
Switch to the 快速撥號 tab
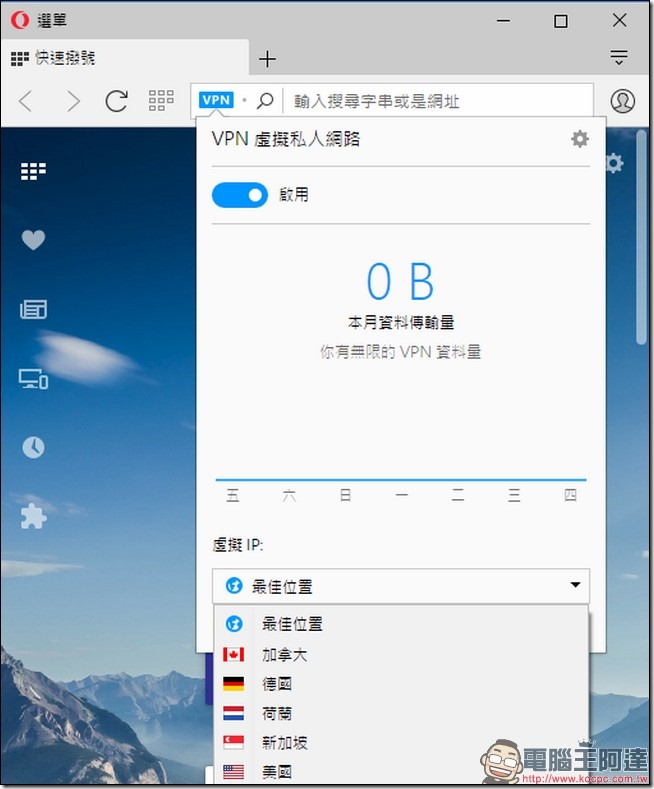pyautogui.click(x=124, y=58)
